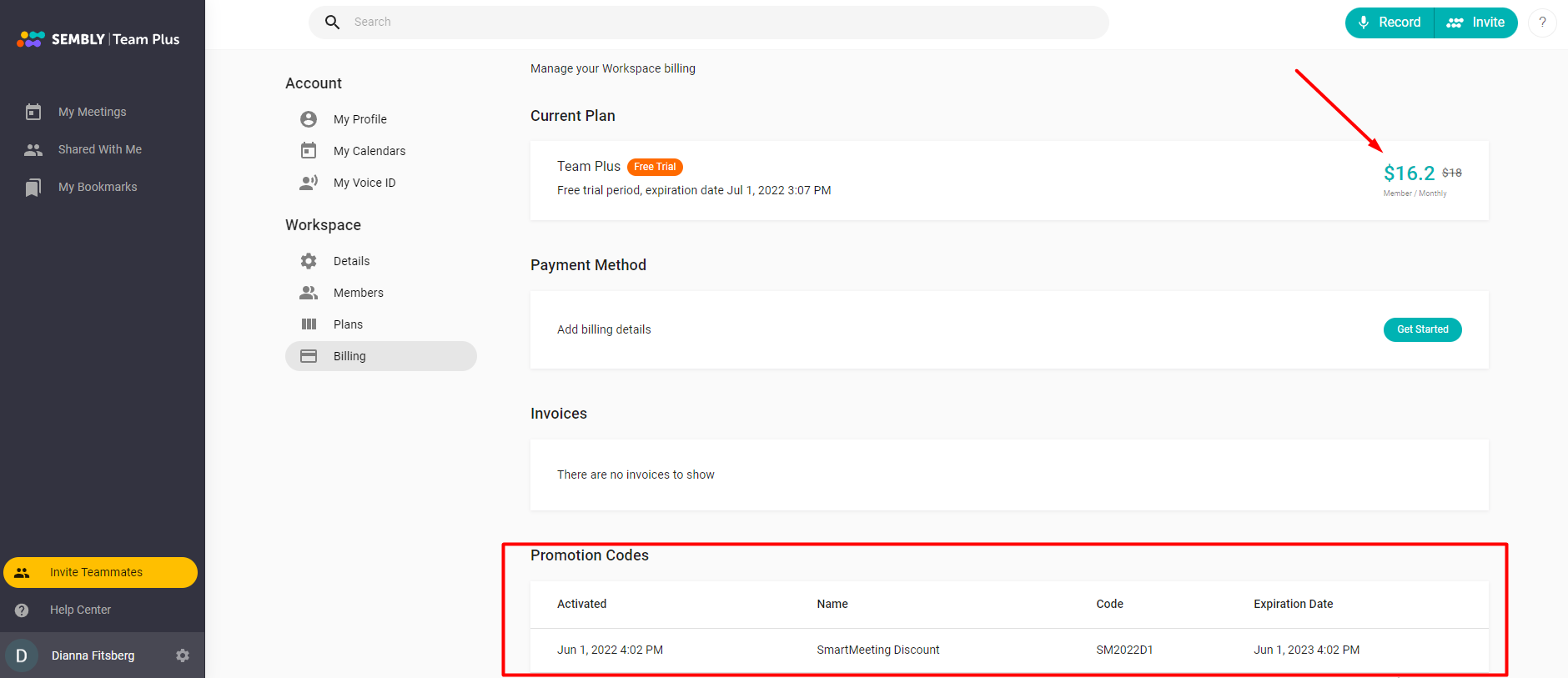The image size is (1568, 678).
Task: Open the Help Center link
Action: tap(80, 610)
